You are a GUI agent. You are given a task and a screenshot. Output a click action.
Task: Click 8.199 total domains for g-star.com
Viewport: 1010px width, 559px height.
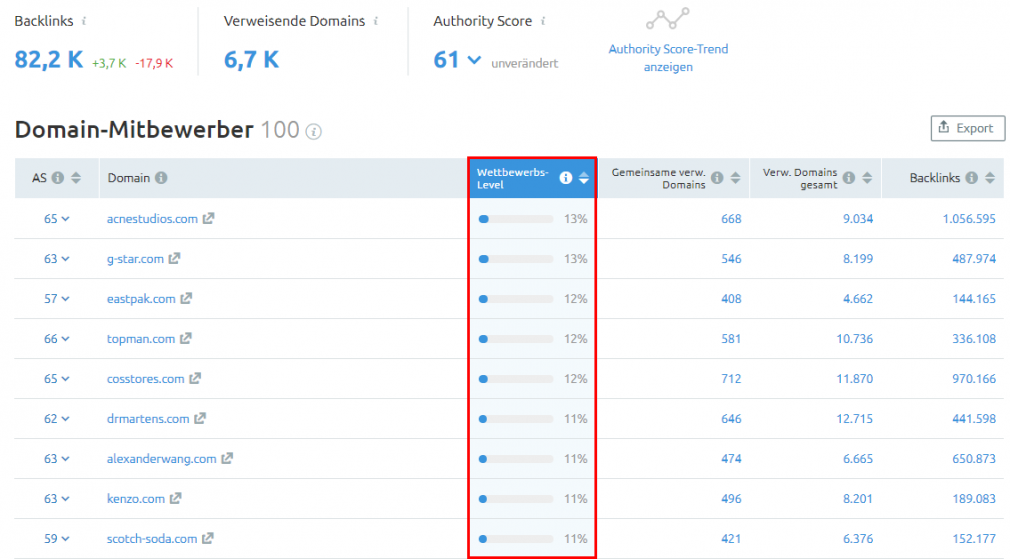tap(858, 259)
